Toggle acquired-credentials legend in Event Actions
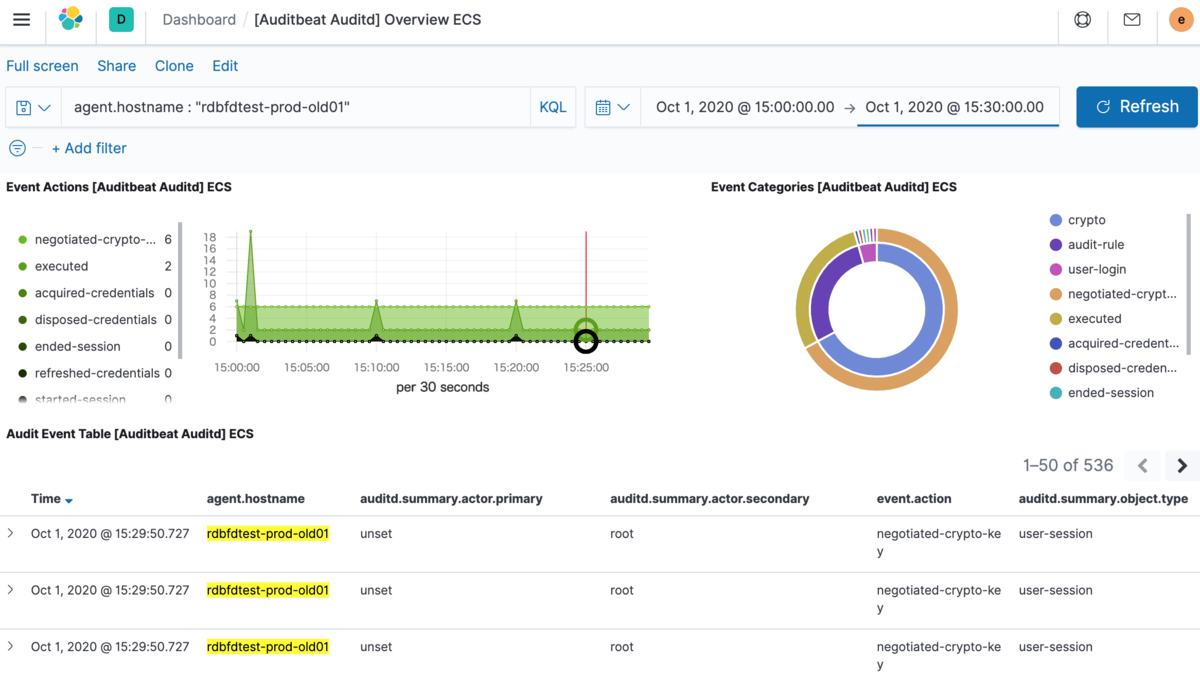The height and width of the screenshot is (683, 1200). 95,293
